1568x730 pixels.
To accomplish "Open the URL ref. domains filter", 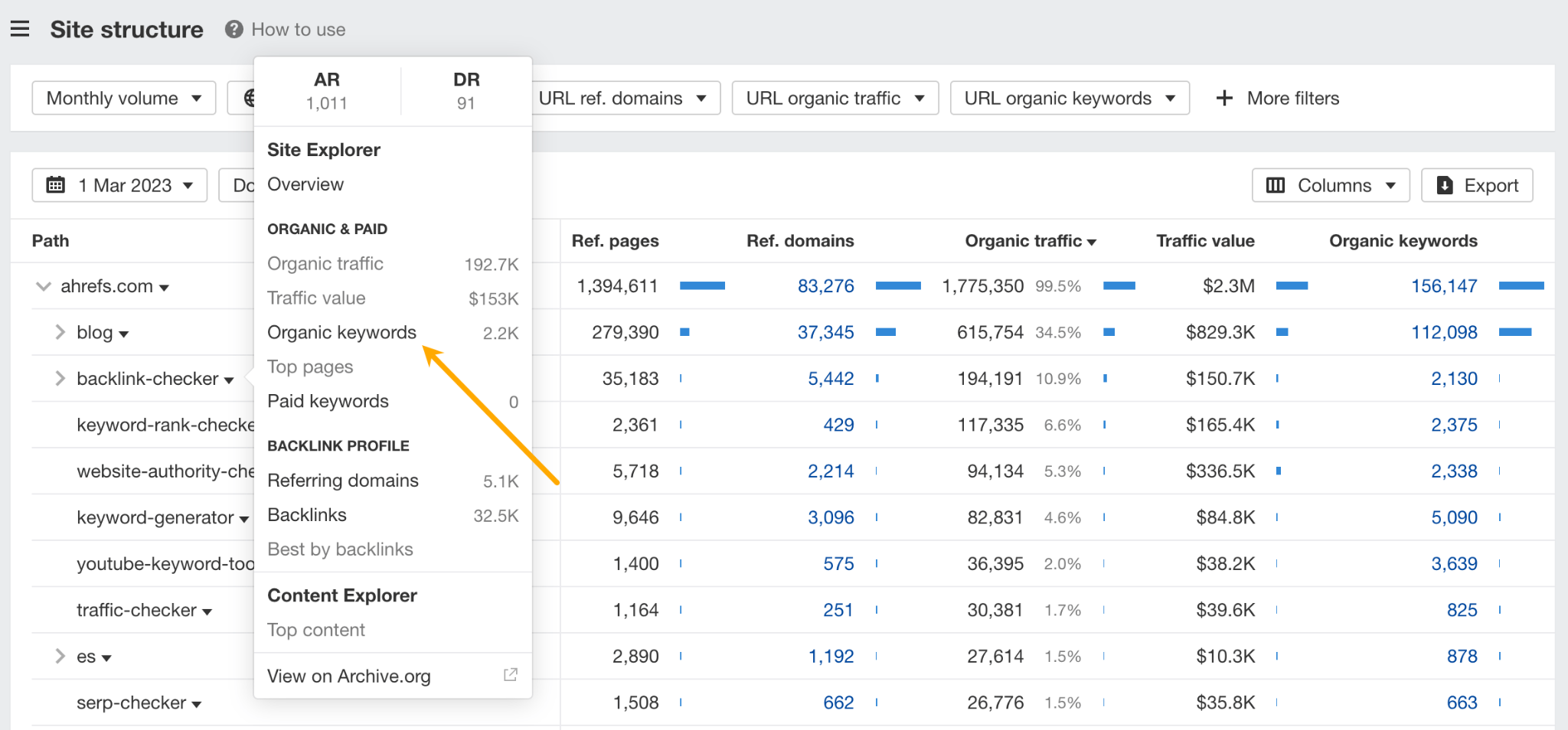I will 622,98.
